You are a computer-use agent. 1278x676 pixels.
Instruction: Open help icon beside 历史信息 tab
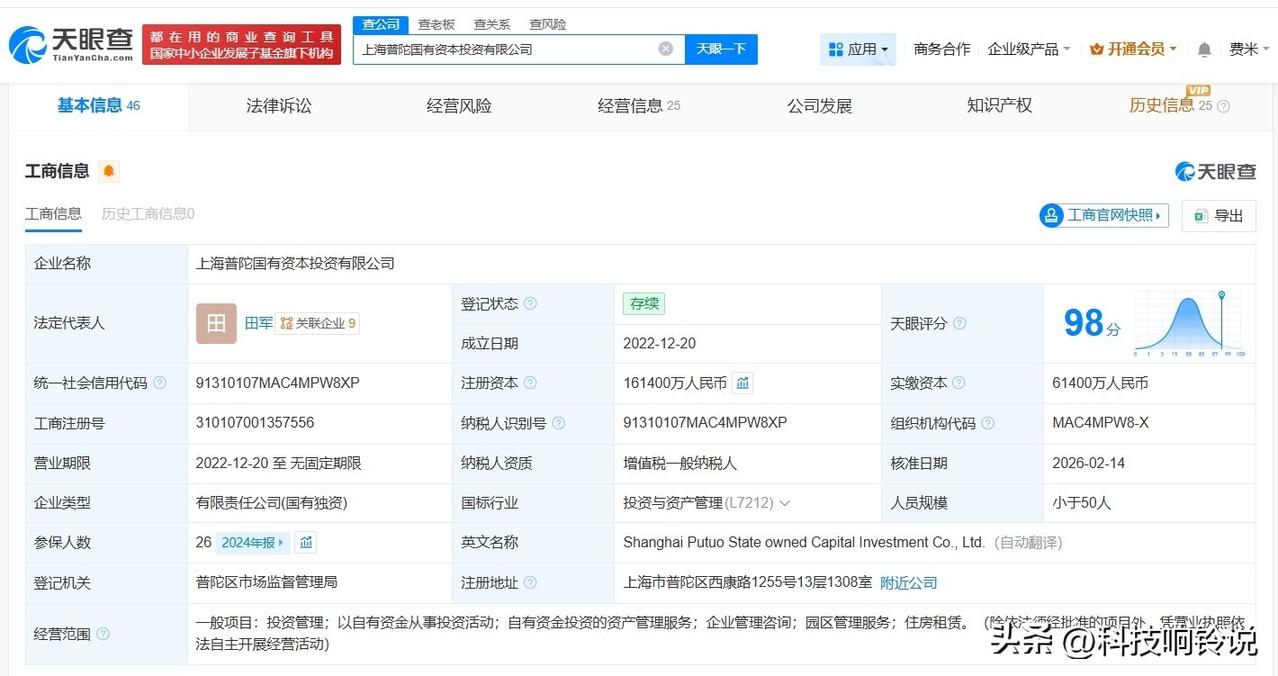[1223, 106]
